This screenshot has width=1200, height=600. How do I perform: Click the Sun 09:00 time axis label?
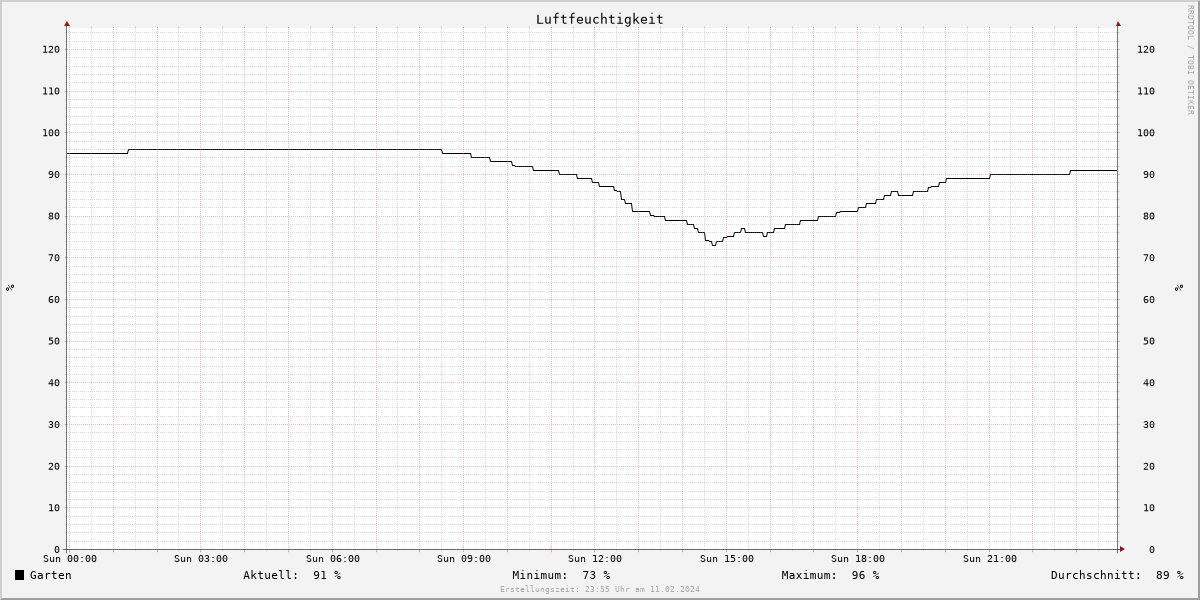(x=464, y=559)
